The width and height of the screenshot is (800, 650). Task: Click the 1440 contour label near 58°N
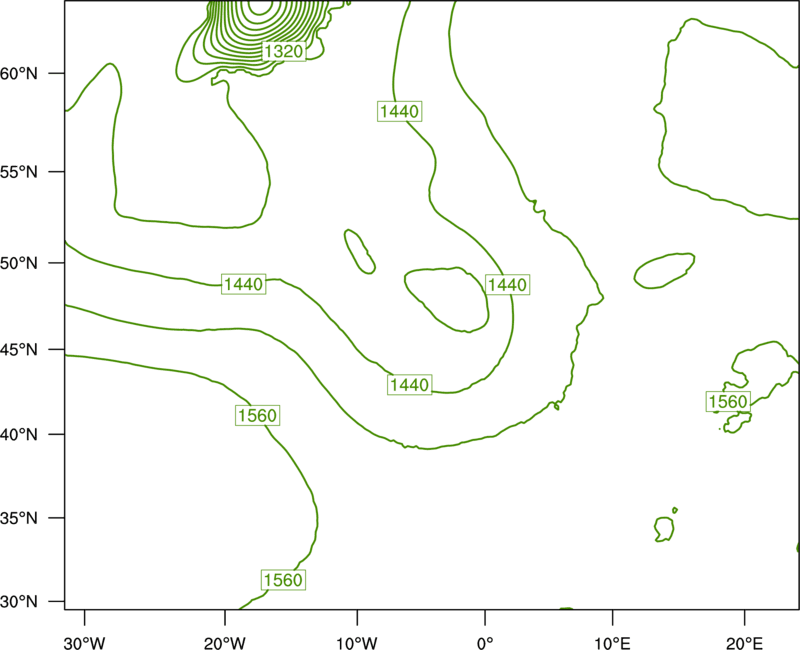point(399,111)
